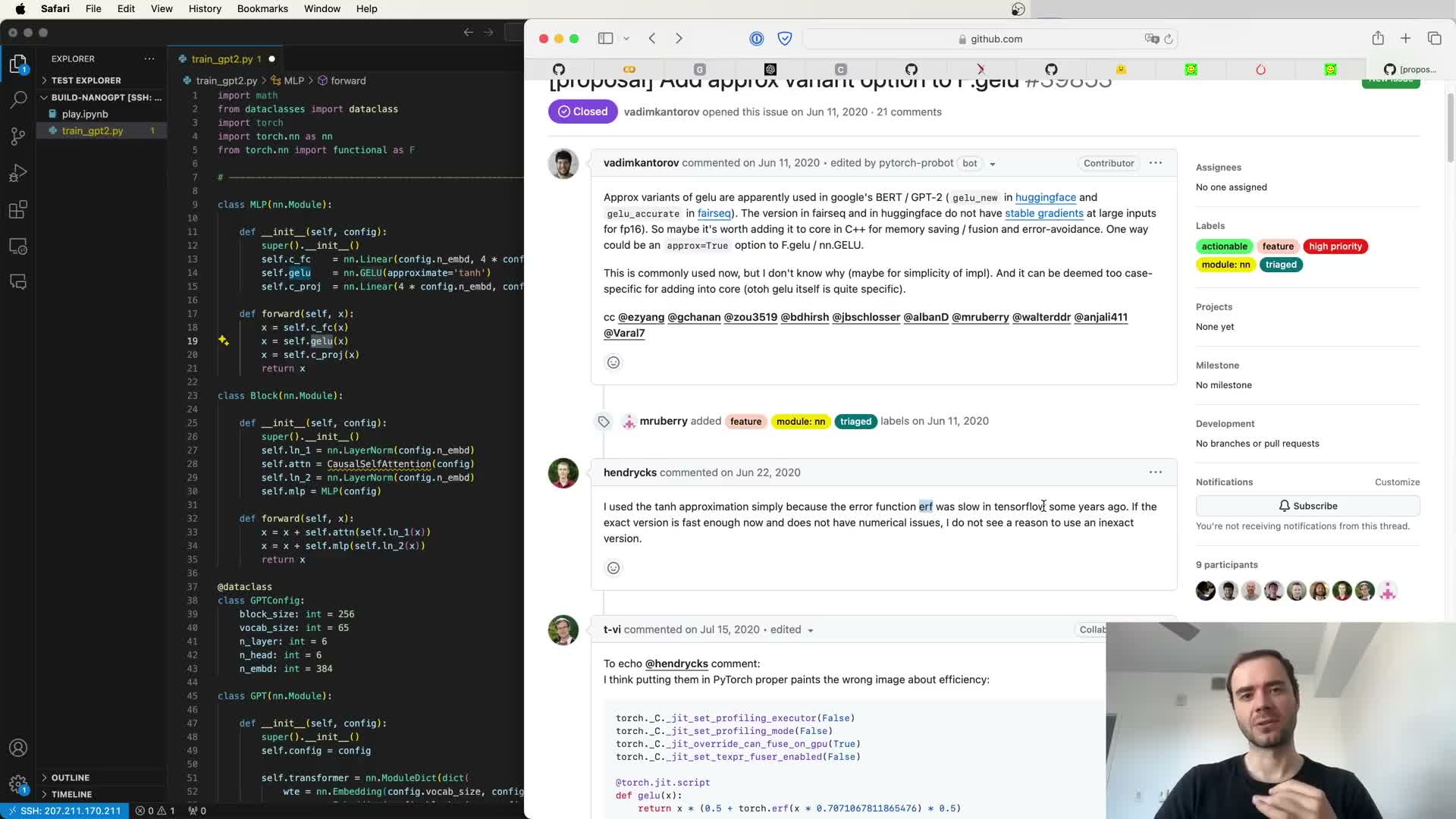Switch to the train_gpt2.py editor tab

point(221,58)
